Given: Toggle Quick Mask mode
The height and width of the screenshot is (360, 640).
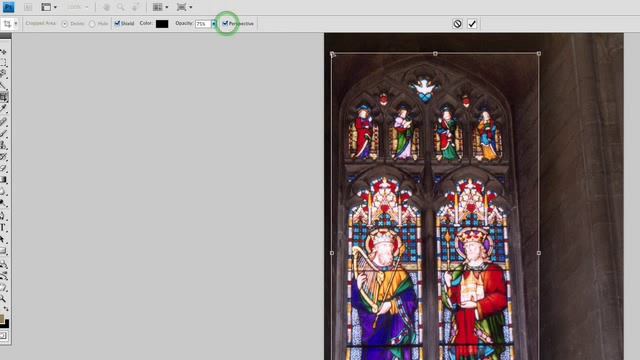Looking at the screenshot, I should [x=3, y=336].
